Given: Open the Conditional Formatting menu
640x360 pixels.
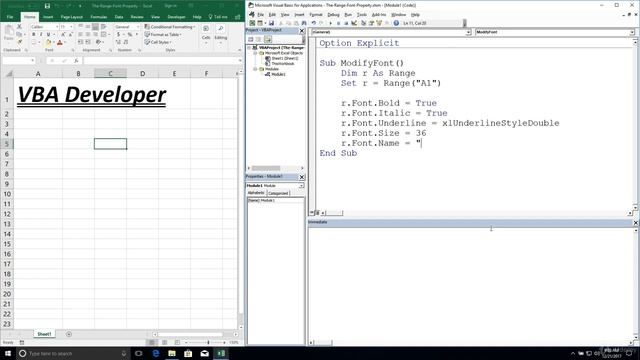Looking at the screenshot, I should click(x=170, y=27).
